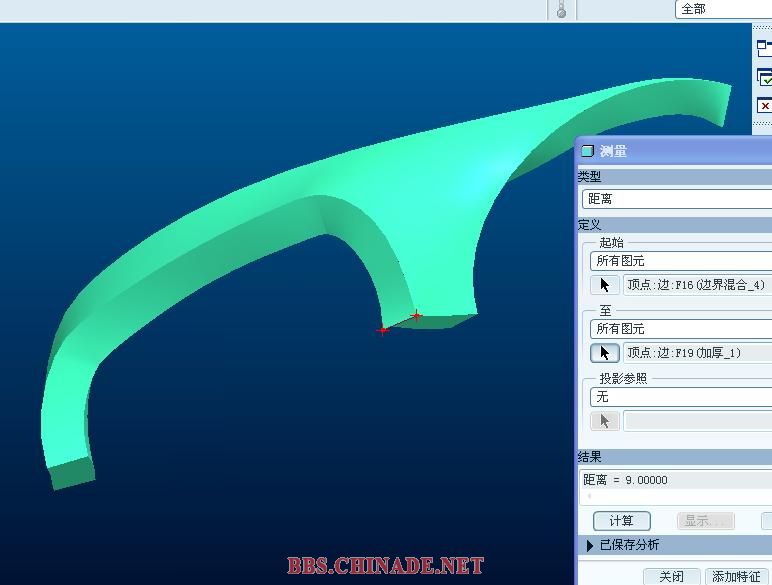
Task: Click the 添加特征 button
Action: 738,576
